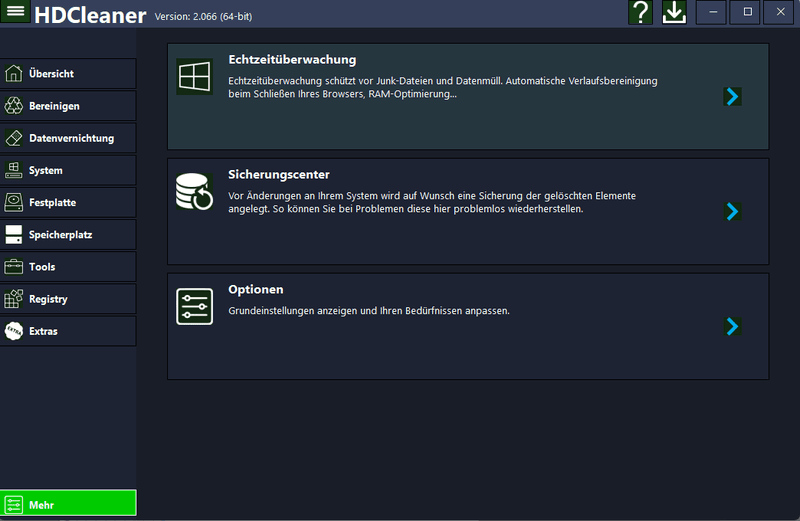Click the download update arrow icon
The image size is (800, 521).
tap(674, 12)
